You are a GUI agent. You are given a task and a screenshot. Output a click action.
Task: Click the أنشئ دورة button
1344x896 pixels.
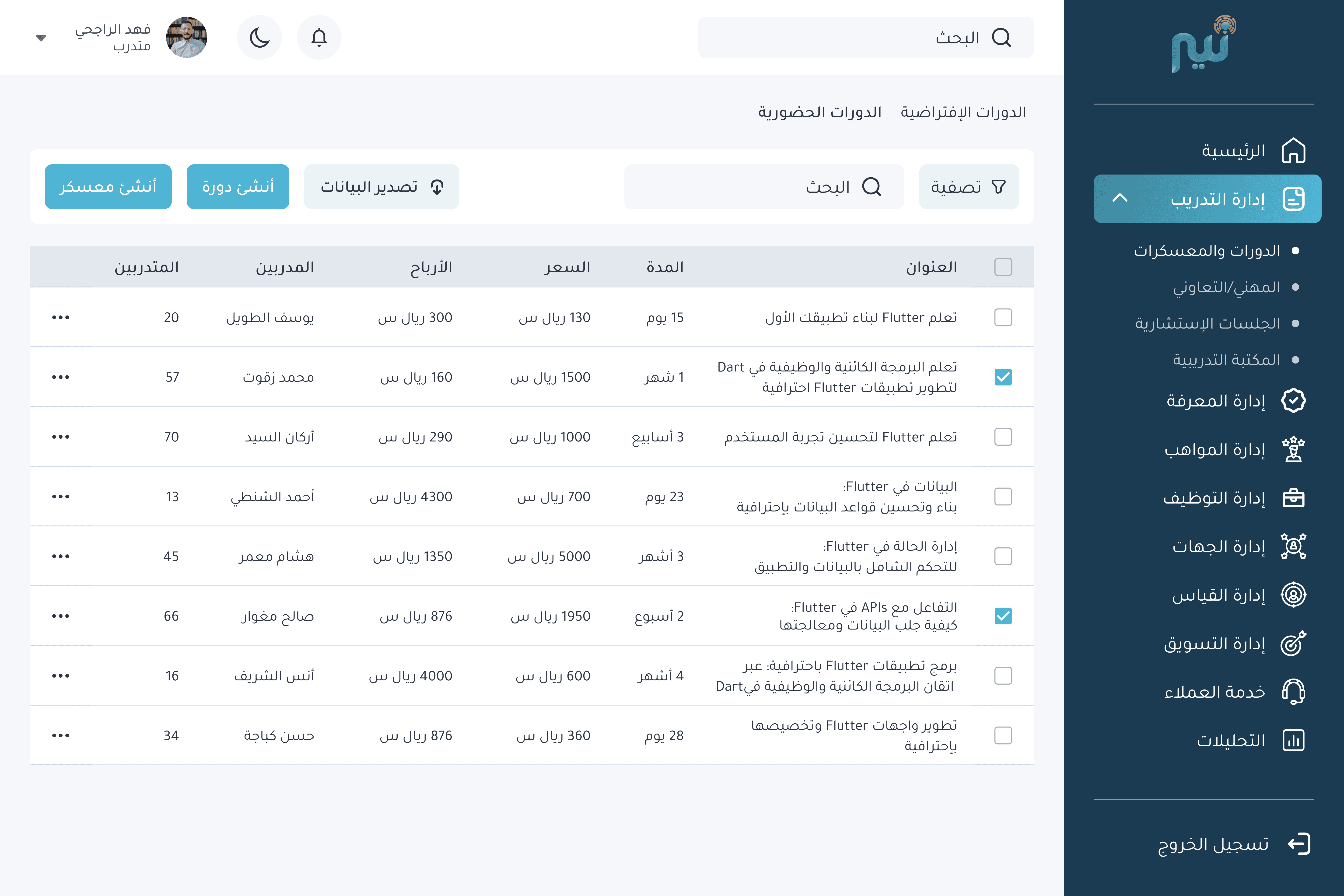238,187
